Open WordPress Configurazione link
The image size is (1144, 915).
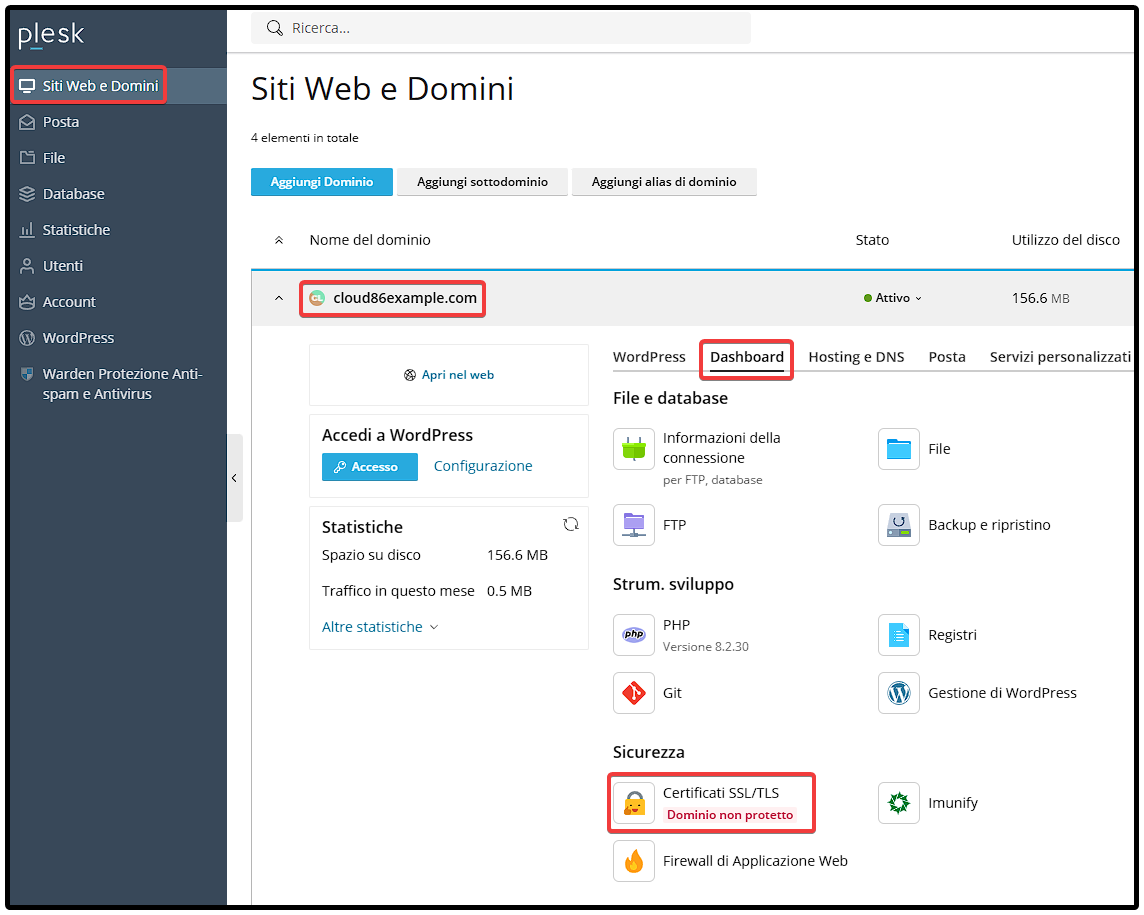click(x=483, y=466)
